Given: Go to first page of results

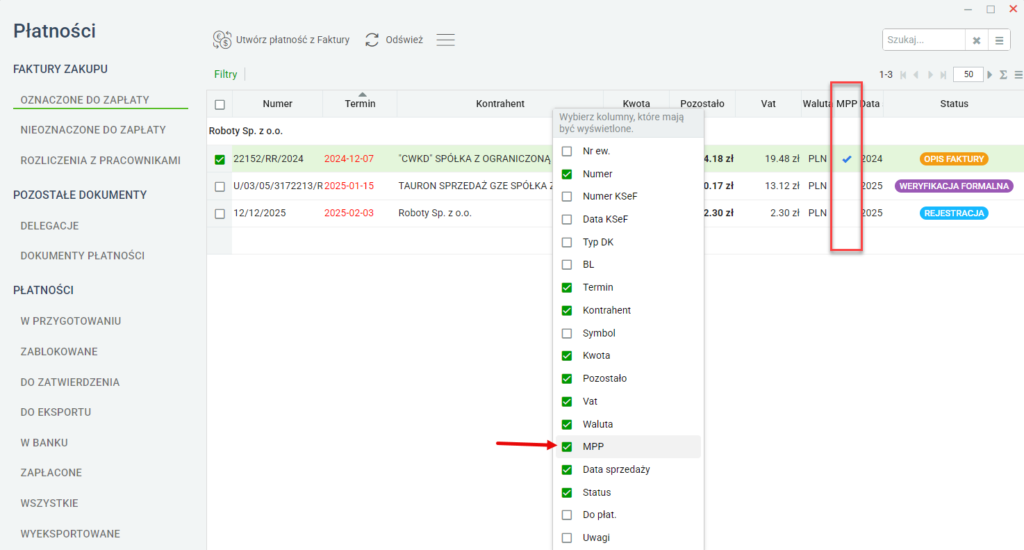Looking at the screenshot, I should pos(903,75).
